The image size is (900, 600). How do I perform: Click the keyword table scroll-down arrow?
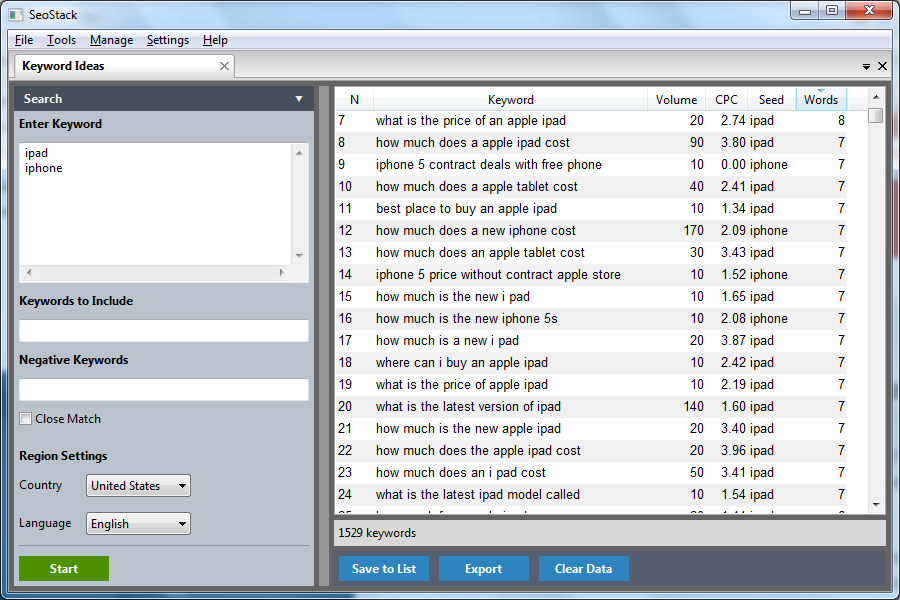[x=876, y=505]
